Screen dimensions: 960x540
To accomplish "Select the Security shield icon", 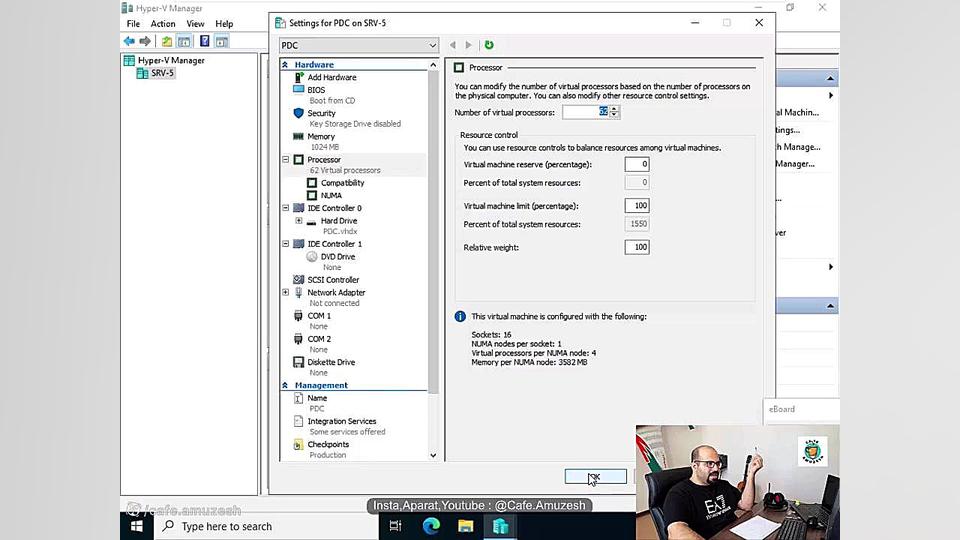I will (x=299, y=113).
